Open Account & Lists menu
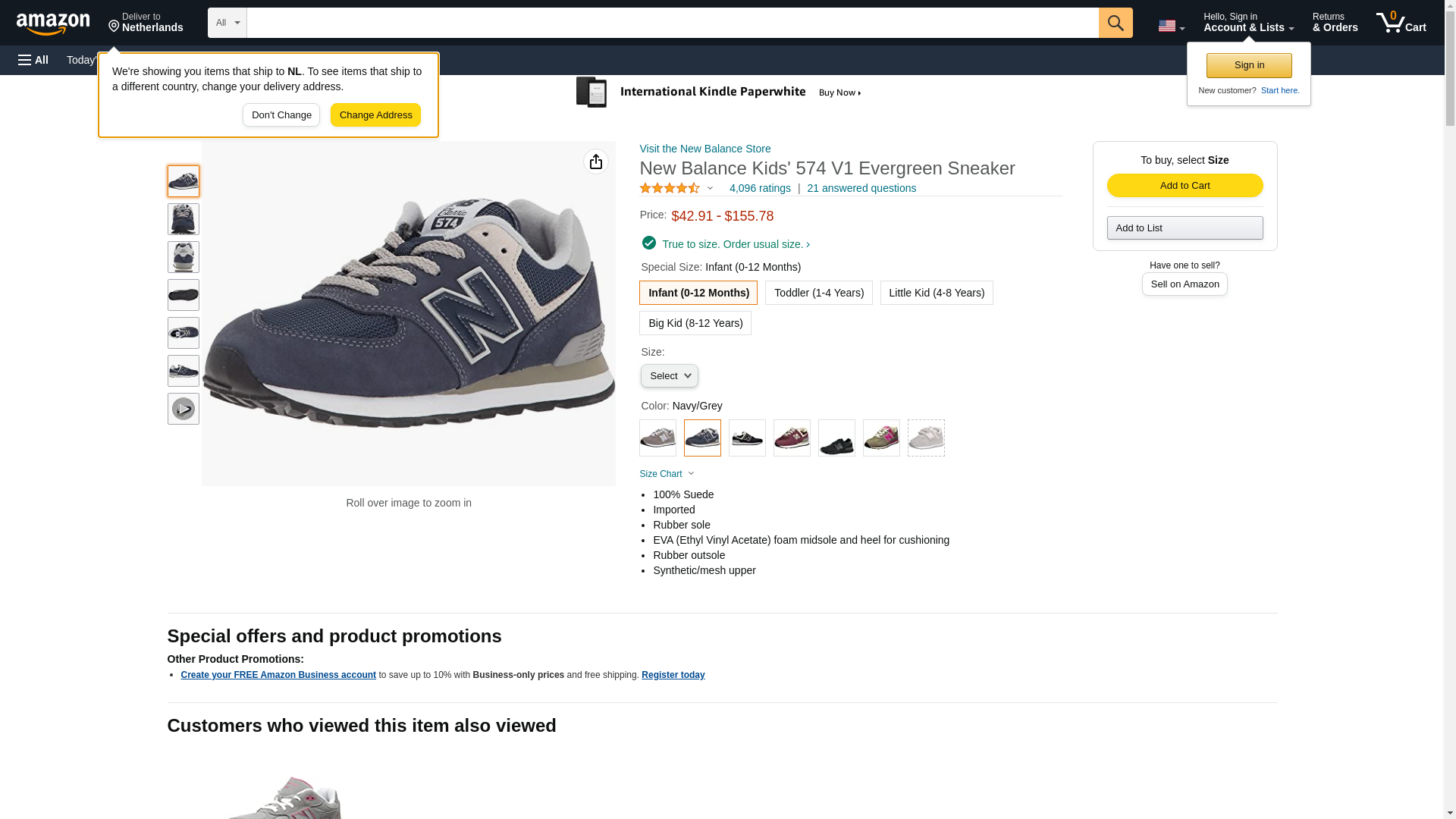Viewport: 1456px width, 819px height. [x=1247, y=23]
